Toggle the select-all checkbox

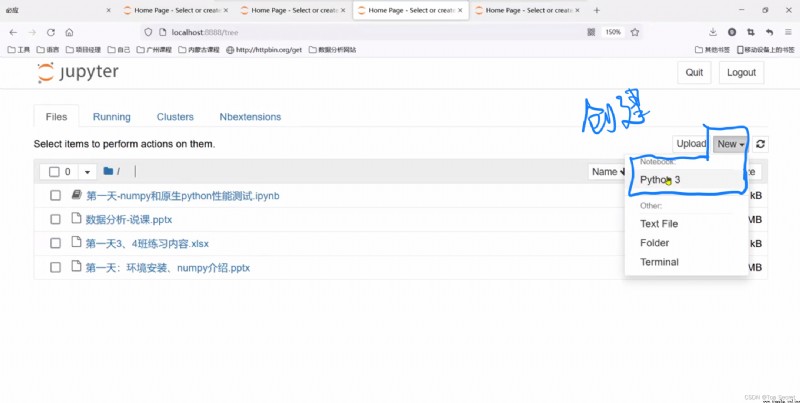pyautogui.click(x=54, y=172)
